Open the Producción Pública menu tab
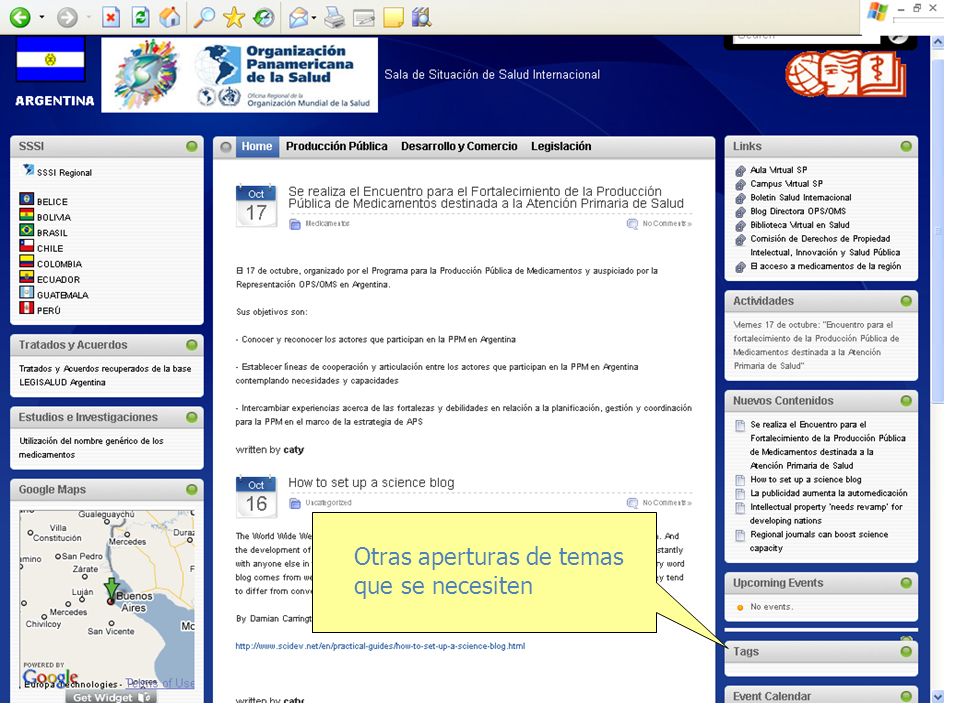Image resolution: width=960 pixels, height=720 pixels. pos(336,146)
